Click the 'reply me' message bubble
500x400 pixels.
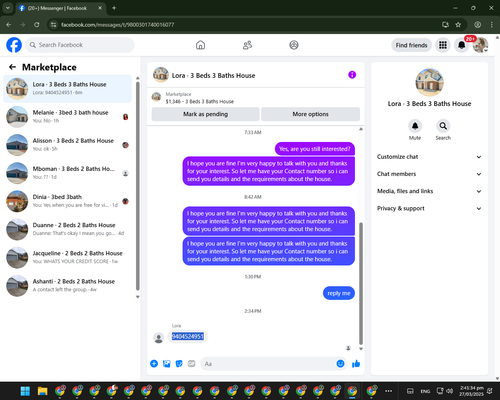[x=339, y=293]
